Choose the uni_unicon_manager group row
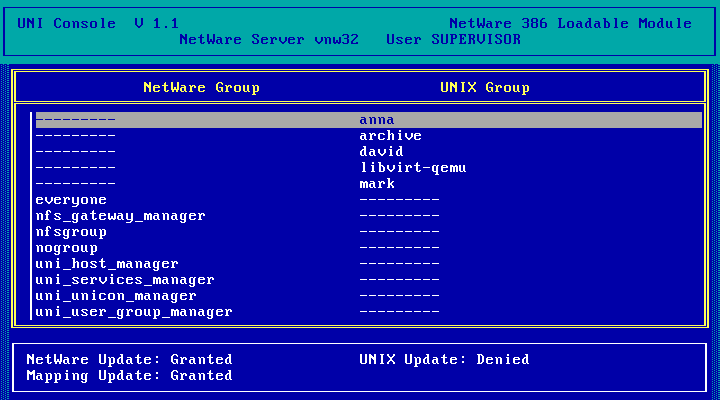Viewport: 720px width, 400px height. tap(369, 296)
